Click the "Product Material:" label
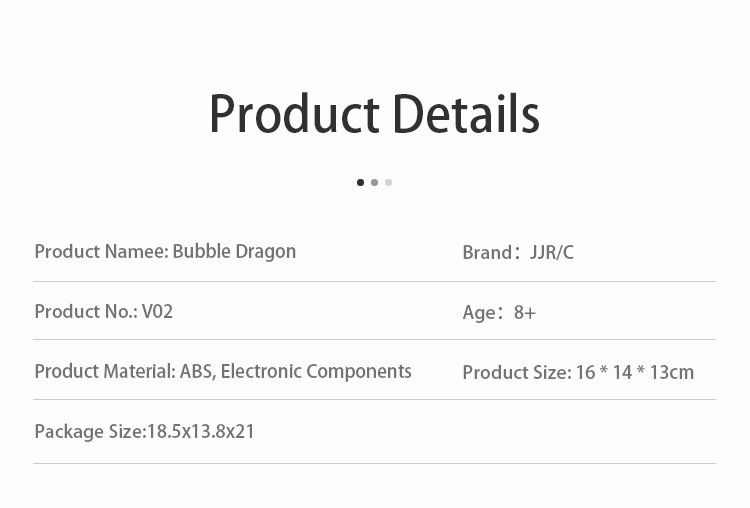Image resolution: width=750 pixels, height=508 pixels. tap(105, 371)
